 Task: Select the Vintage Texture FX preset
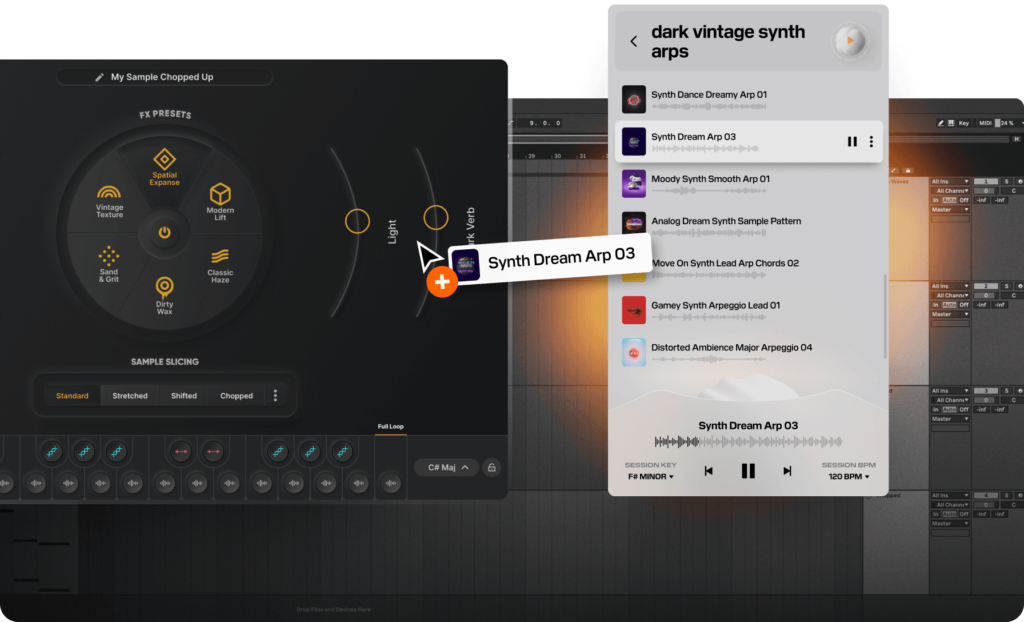(110, 200)
